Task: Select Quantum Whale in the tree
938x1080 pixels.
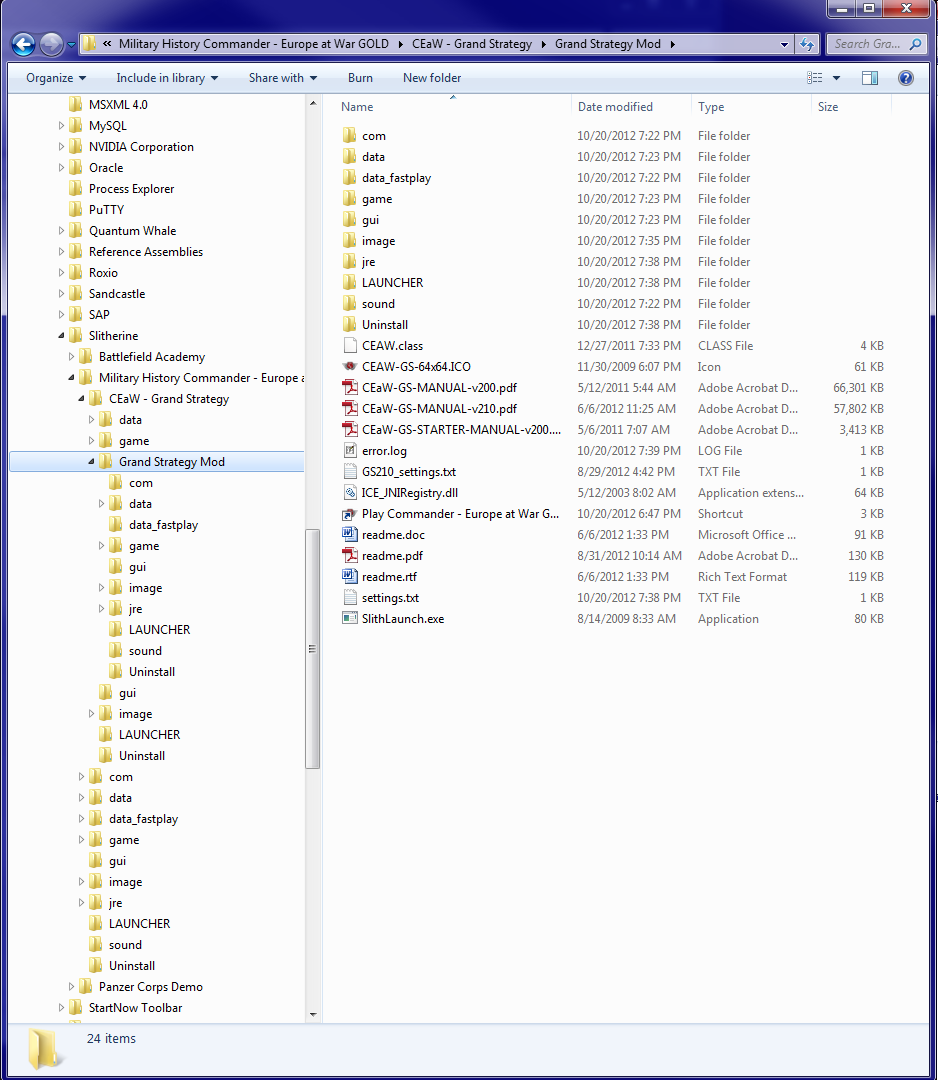Action: pos(132,231)
